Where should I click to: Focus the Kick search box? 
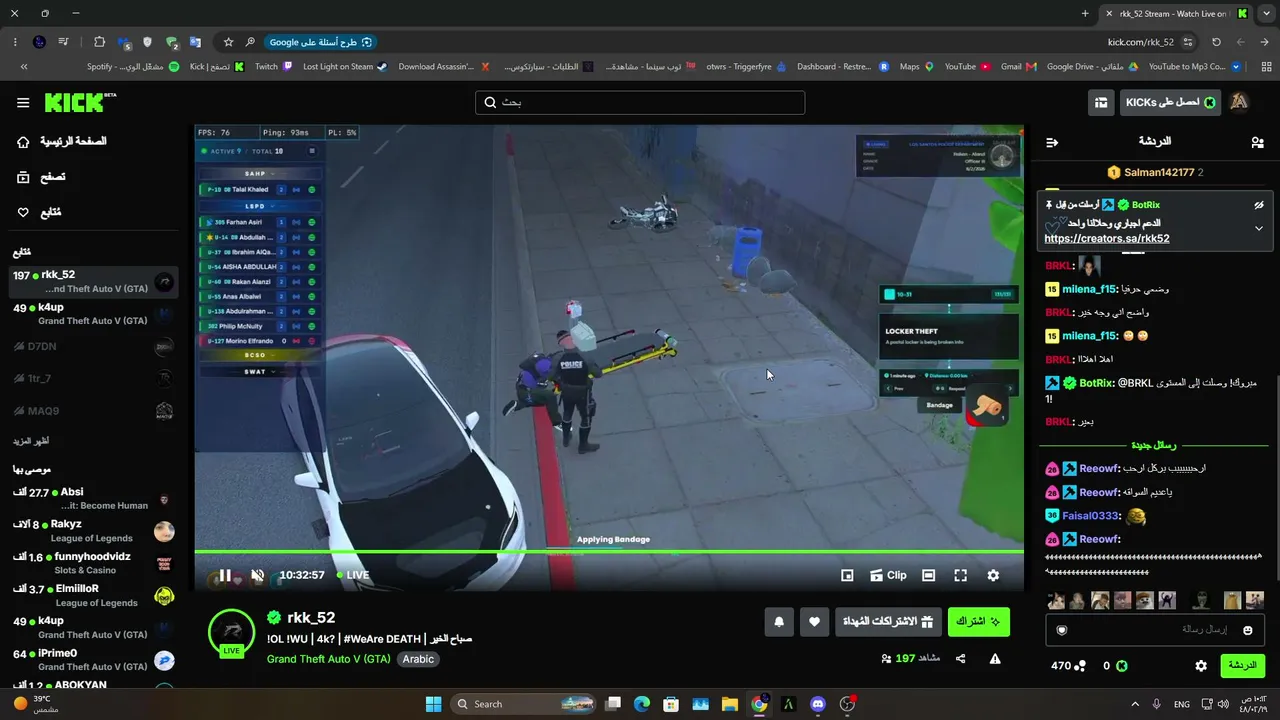tap(640, 102)
